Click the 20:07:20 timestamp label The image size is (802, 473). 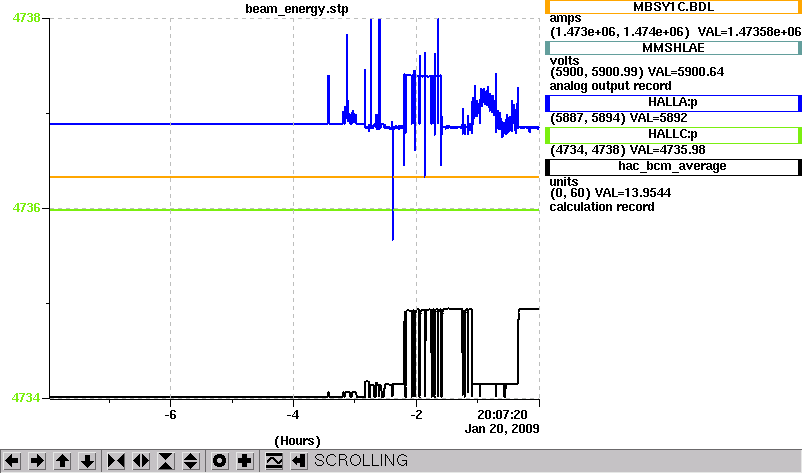point(502,414)
